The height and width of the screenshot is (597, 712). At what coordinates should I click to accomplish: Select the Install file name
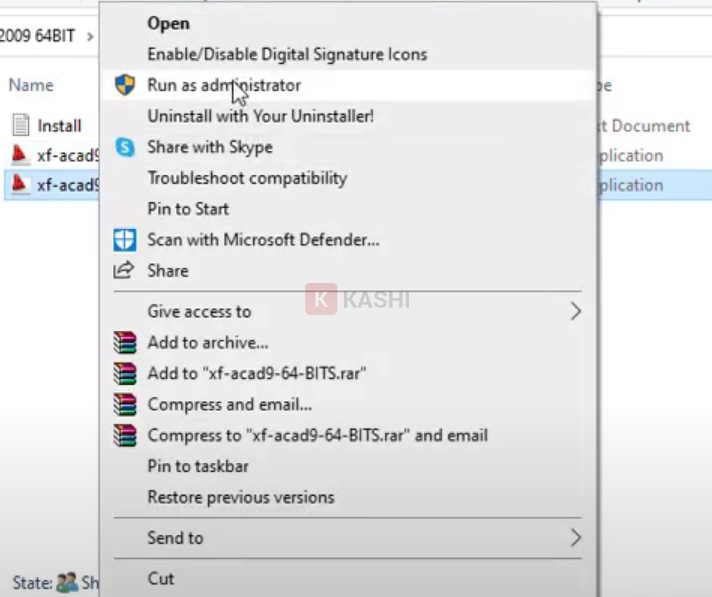(59, 125)
